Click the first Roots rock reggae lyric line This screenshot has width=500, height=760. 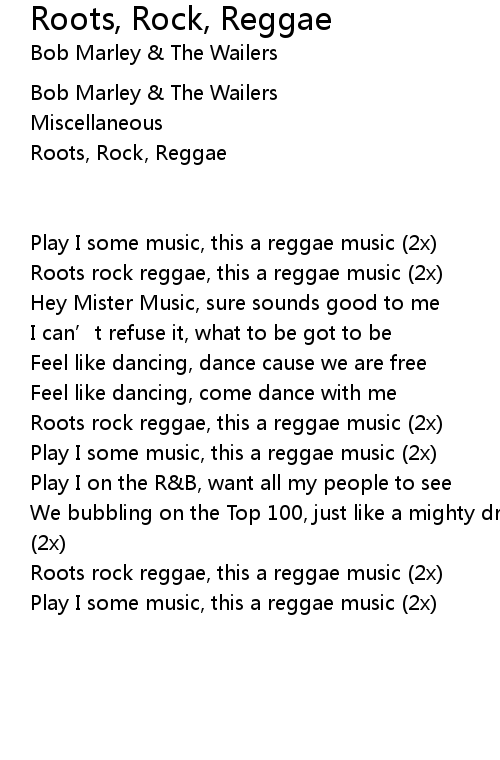point(236,273)
